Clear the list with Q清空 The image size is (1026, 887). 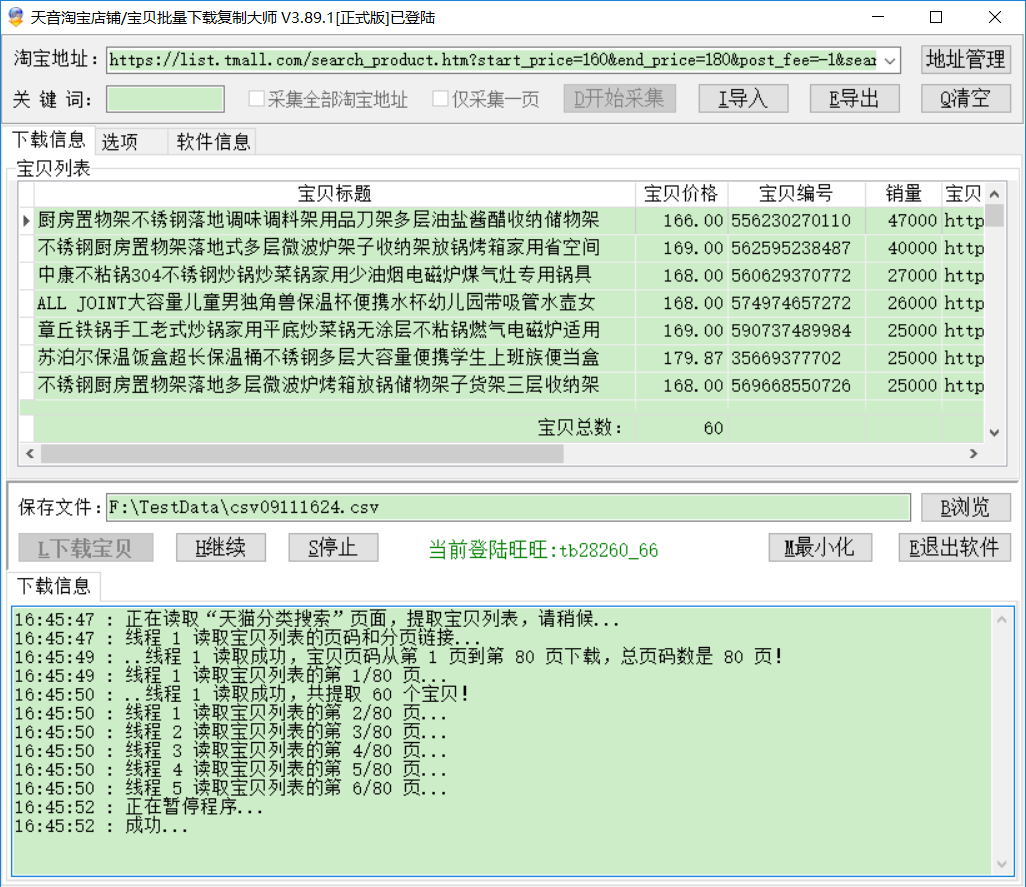[x=965, y=98]
